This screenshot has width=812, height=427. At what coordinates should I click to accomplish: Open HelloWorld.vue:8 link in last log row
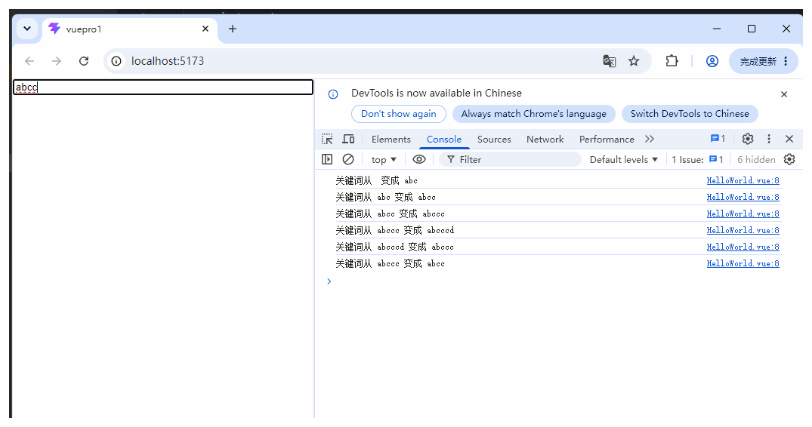click(x=743, y=263)
